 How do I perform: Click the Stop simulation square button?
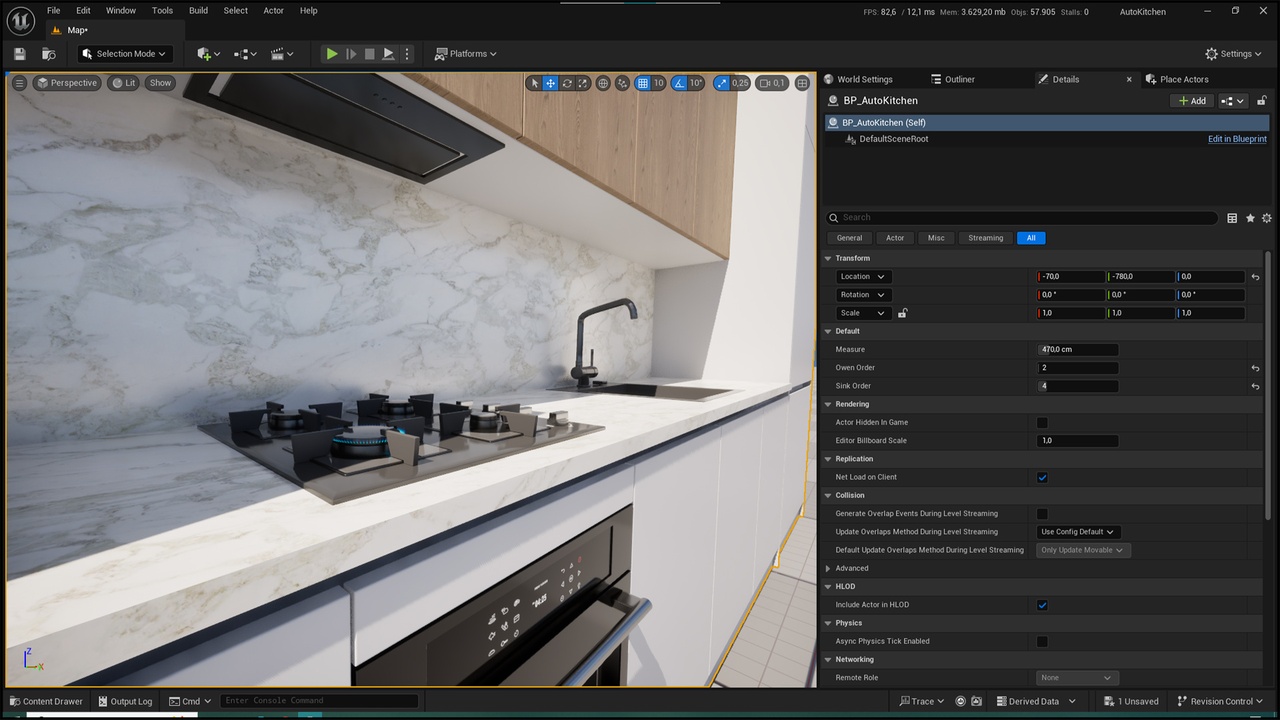(370, 54)
